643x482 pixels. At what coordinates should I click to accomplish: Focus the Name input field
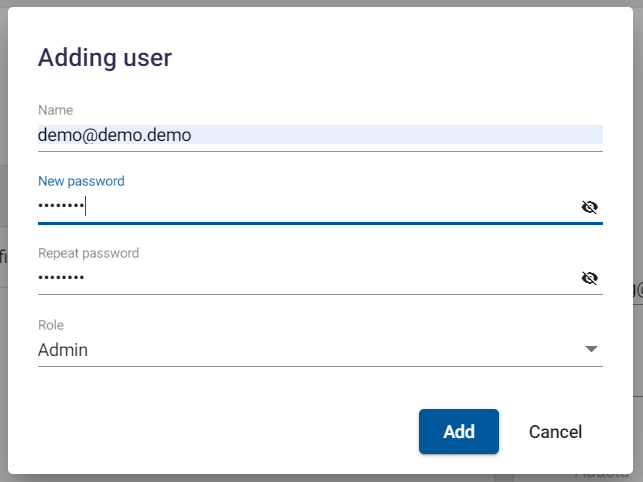coord(320,135)
